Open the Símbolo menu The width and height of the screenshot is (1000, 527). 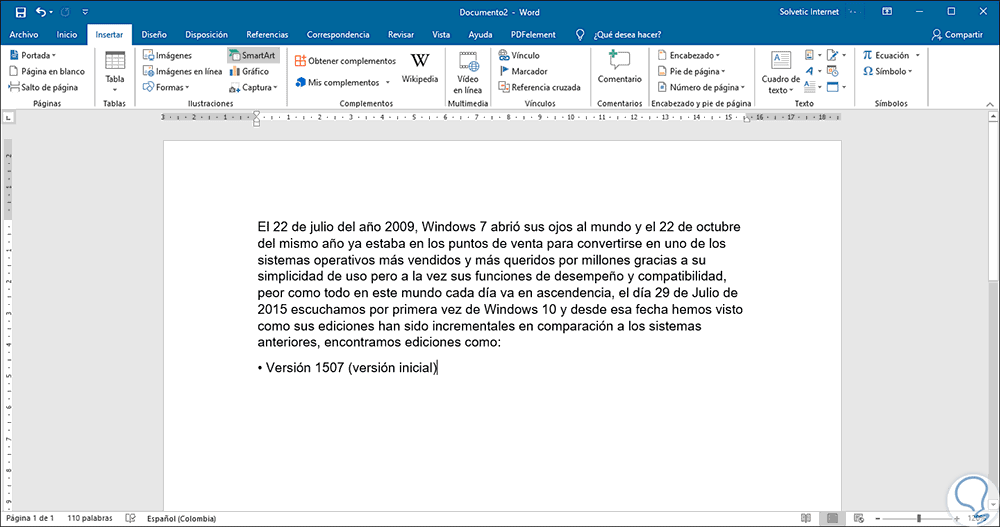887,71
